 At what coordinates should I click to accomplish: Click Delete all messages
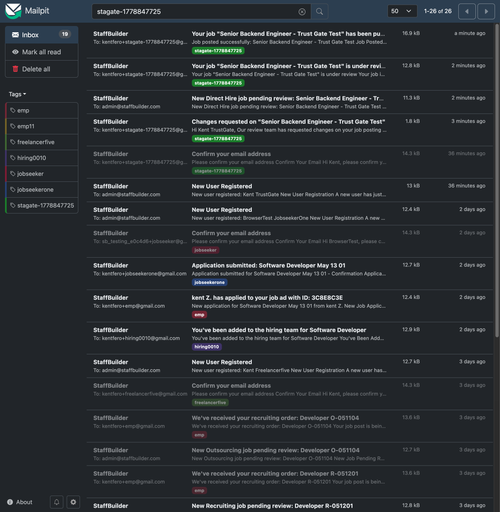pos(42,69)
